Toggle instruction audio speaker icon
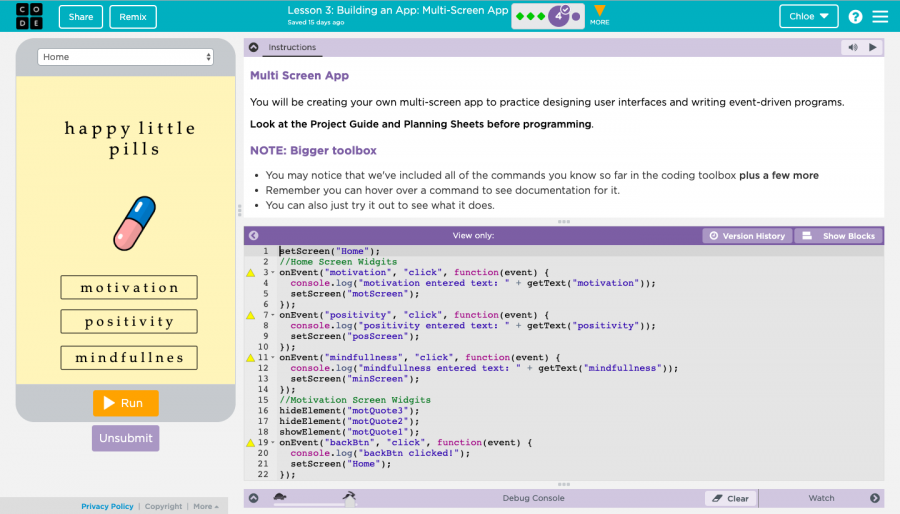Screen dimensions: 900x514 tap(853, 47)
